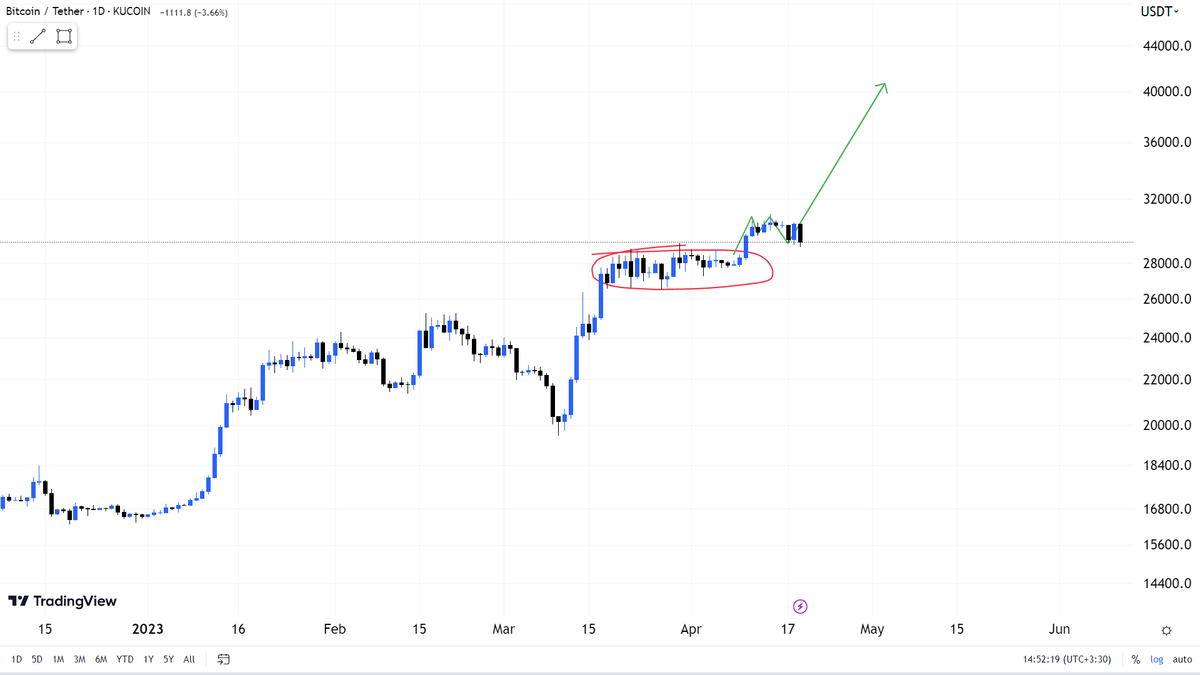Toggle auto scale mode
This screenshot has width=1200, height=675.
click(x=1181, y=660)
